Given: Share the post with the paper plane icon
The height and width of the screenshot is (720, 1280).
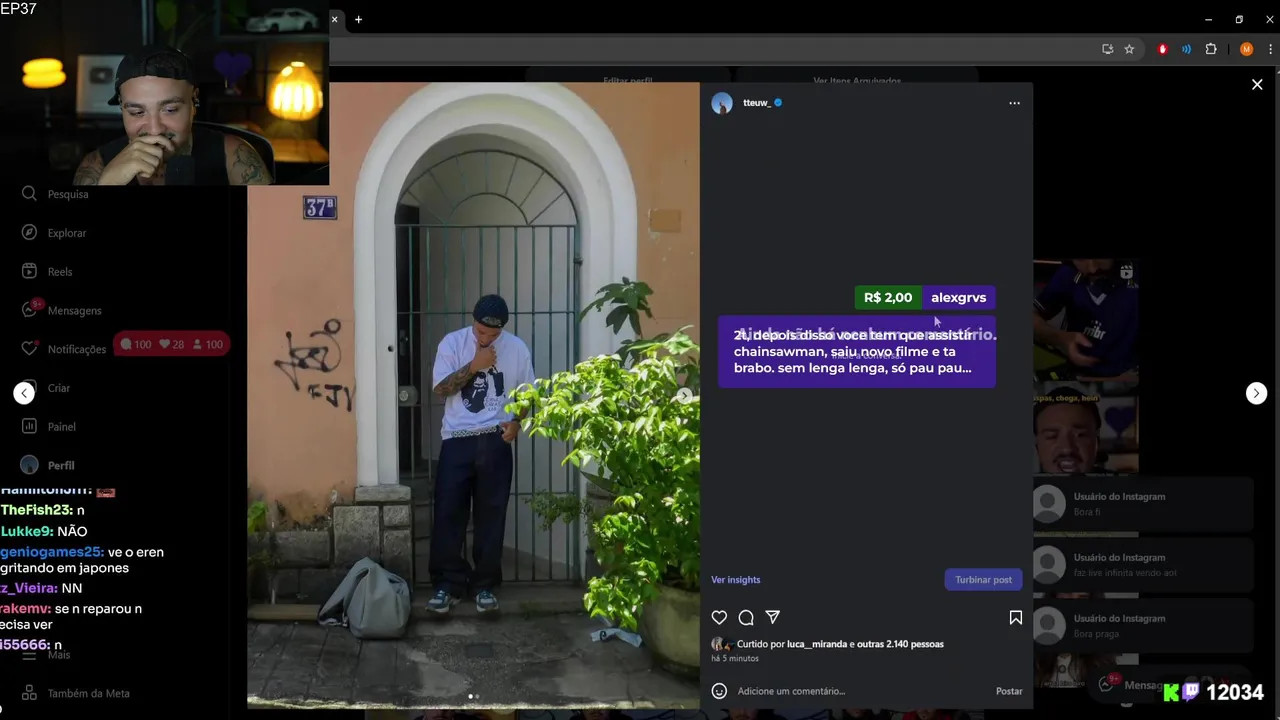Looking at the screenshot, I should pyautogui.click(x=772, y=618).
